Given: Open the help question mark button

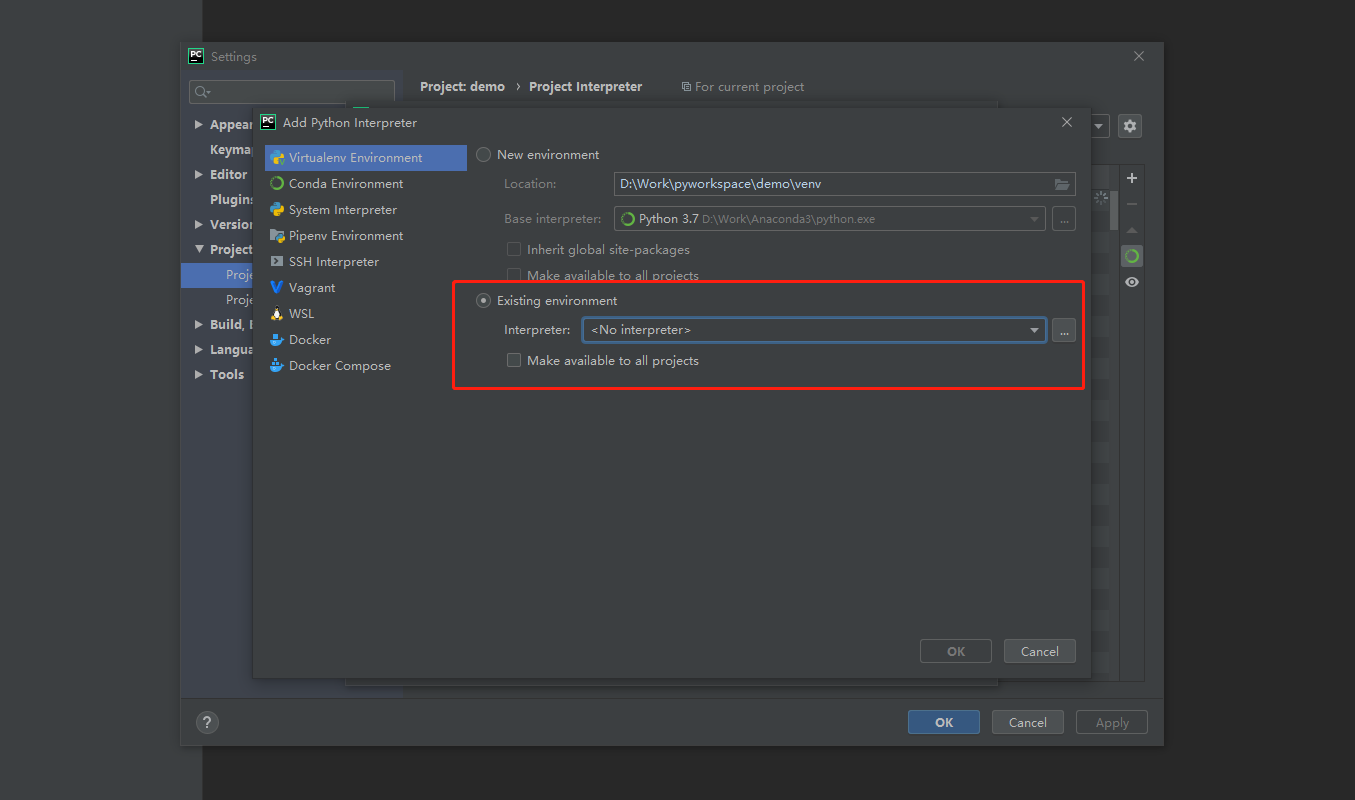Looking at the screenshot, I should 207,722.
